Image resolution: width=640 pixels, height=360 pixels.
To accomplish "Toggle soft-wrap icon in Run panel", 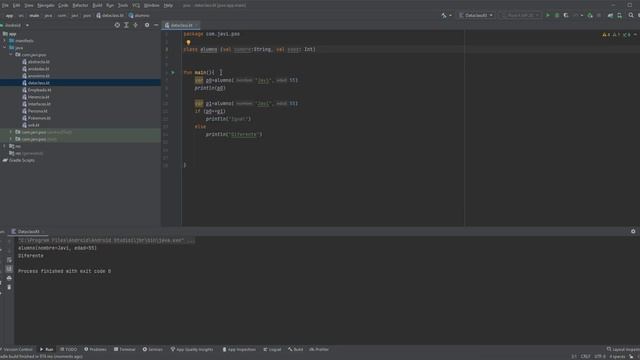I will pyautogui.click(x=9, y=260).
